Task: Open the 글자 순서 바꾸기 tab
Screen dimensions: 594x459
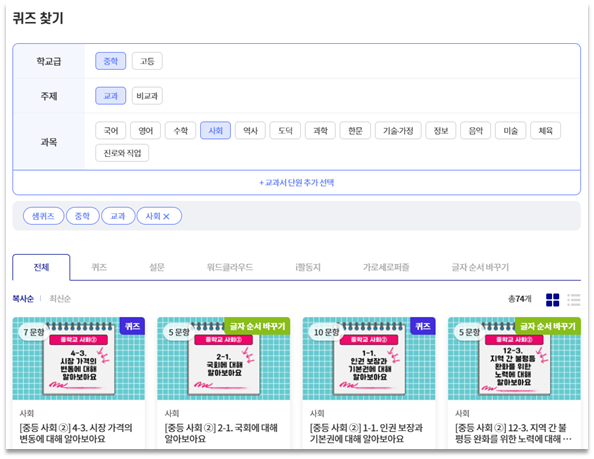Action: point(480,267)
